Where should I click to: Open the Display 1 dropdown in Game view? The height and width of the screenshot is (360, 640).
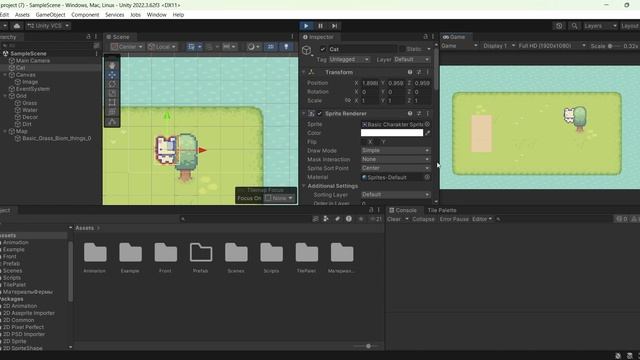pos(499,46)
